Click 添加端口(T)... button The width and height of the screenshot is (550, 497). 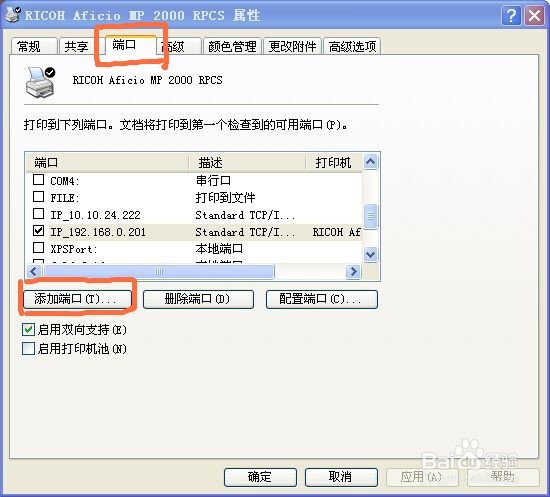click(x=77, y=299)
